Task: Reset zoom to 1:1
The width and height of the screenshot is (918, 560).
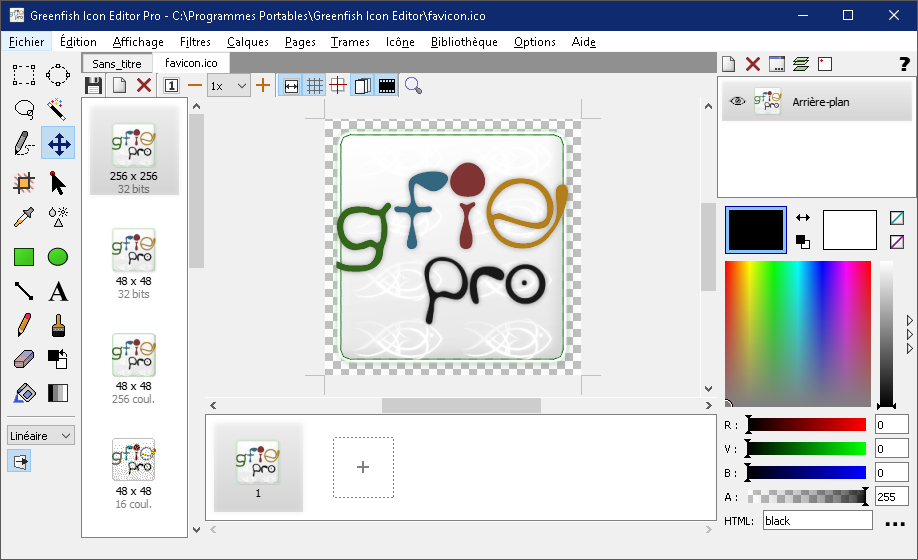Action: [x=171, y=86]
